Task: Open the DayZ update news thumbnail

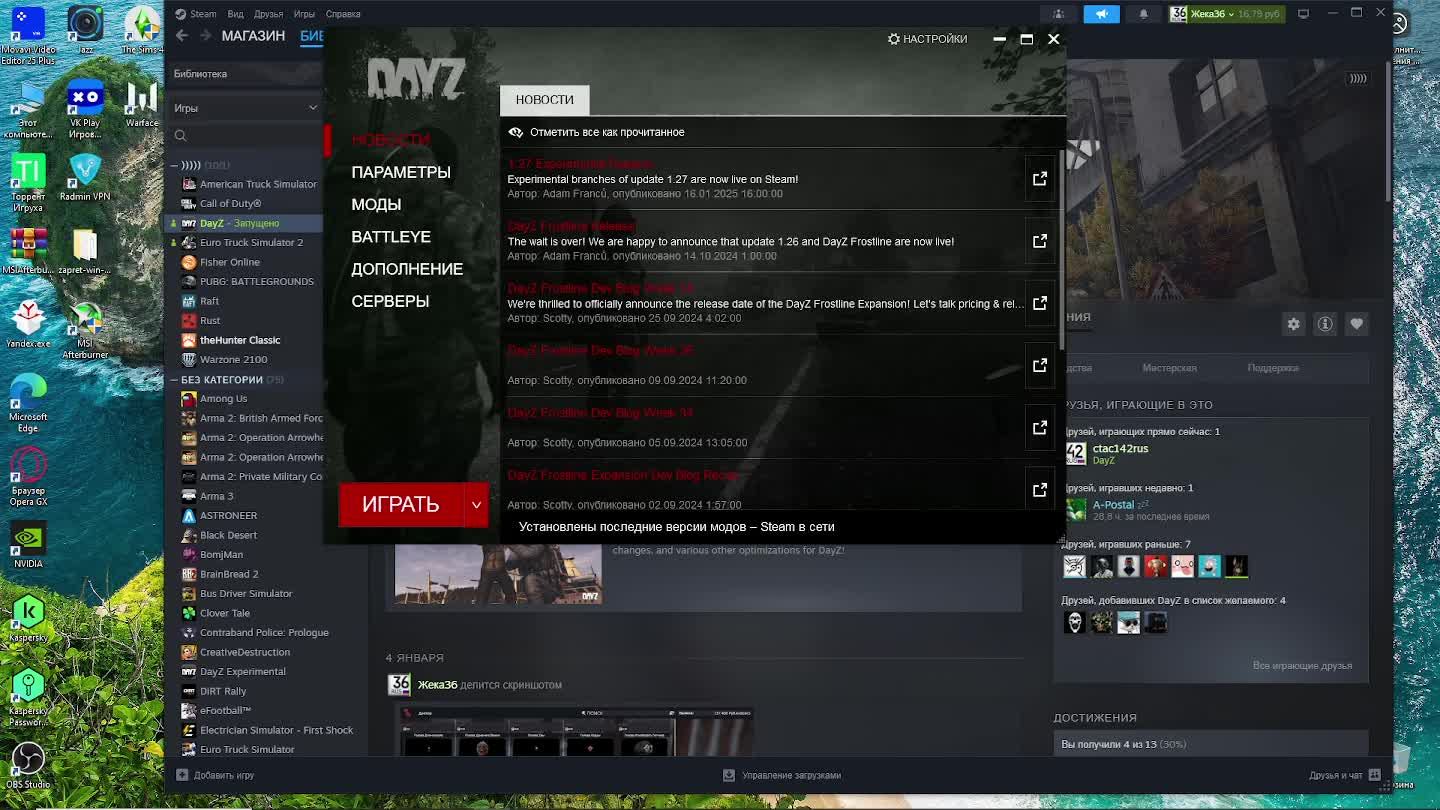Action: pos(498,574)
